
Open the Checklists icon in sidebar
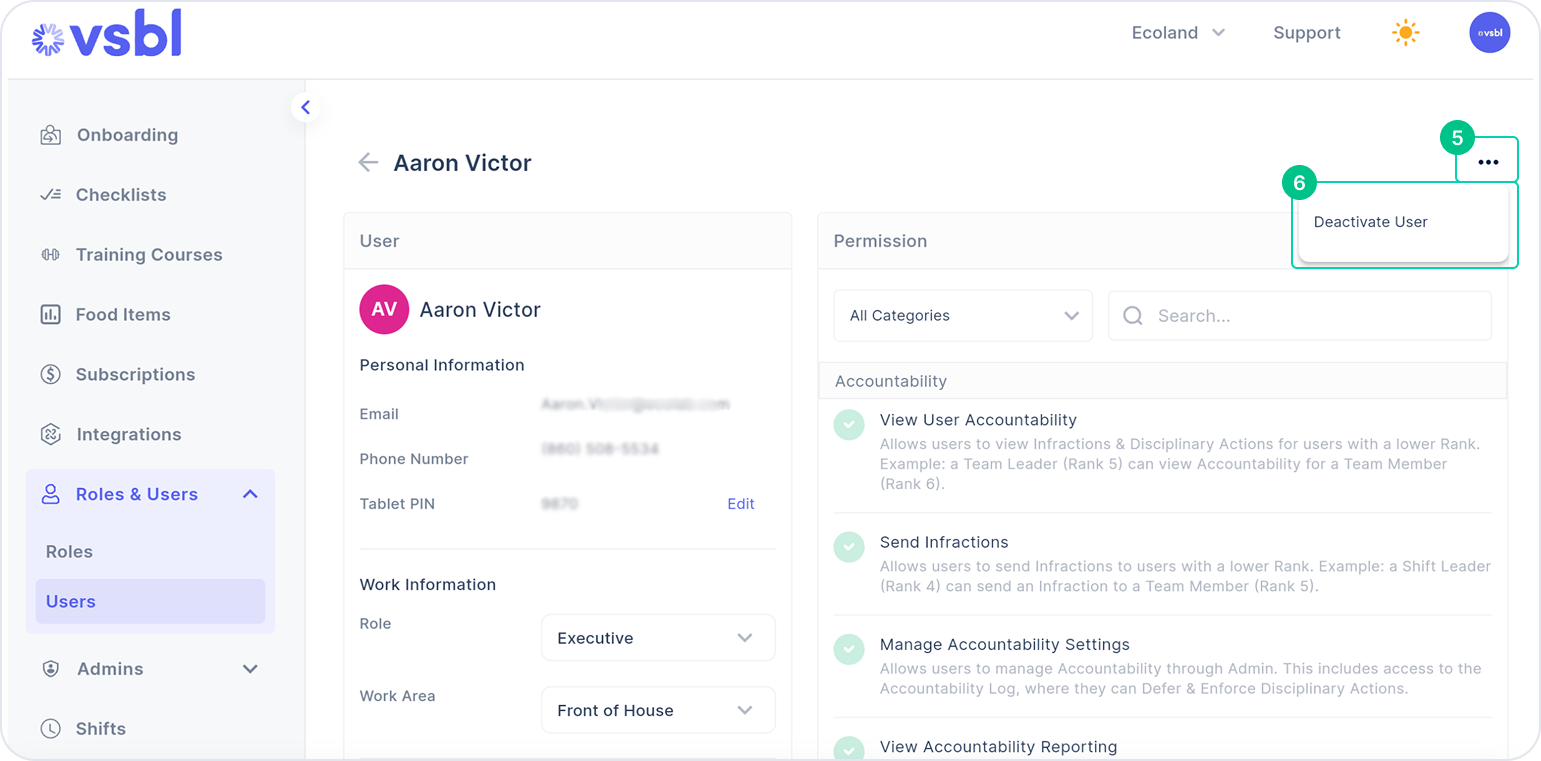point(50,195)
